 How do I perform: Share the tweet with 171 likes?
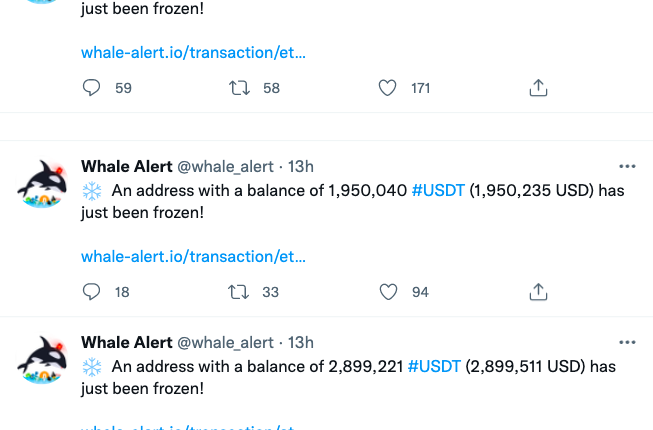[x=538, y=88]
